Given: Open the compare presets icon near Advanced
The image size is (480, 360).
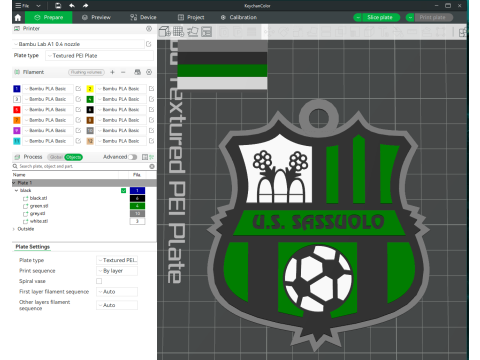Looking at the screenshot, I should click(145, 157).
